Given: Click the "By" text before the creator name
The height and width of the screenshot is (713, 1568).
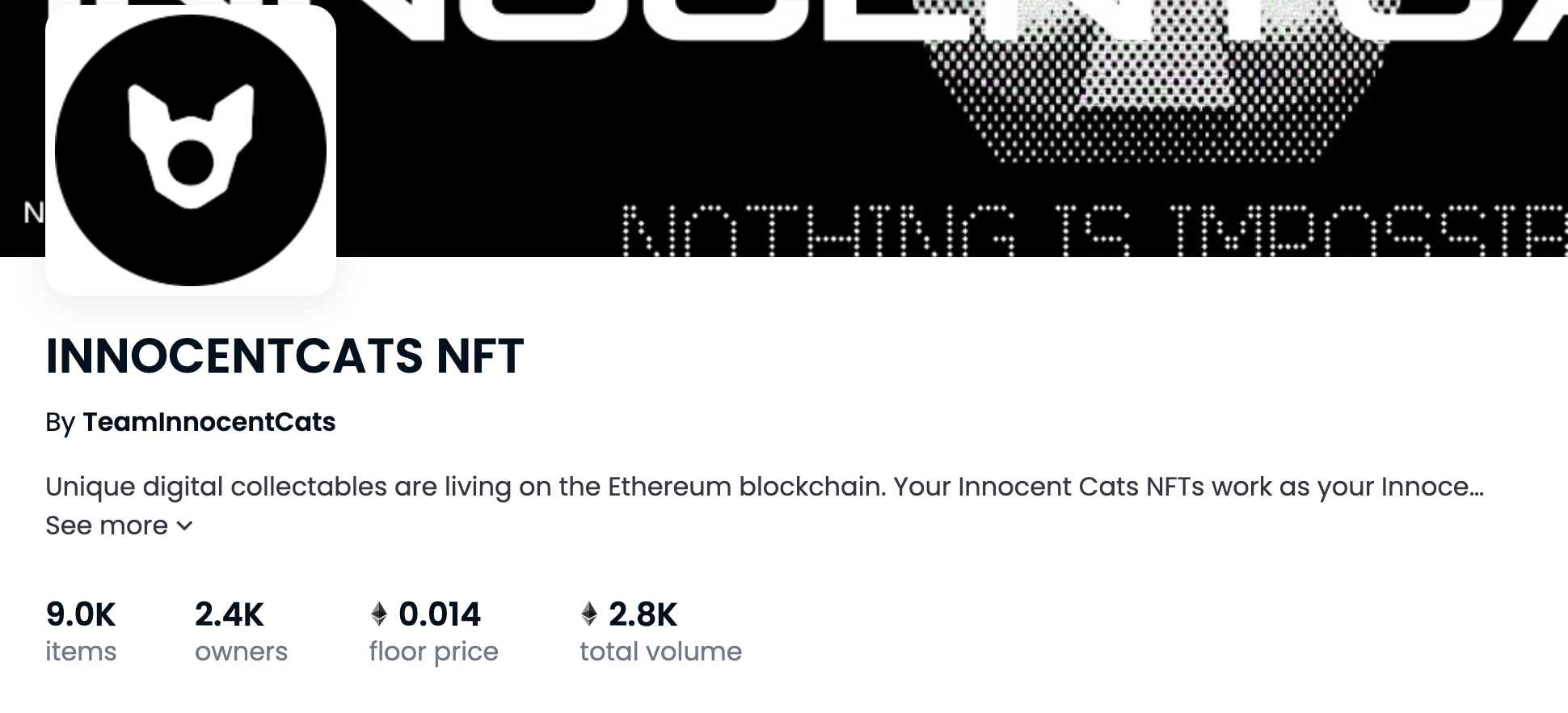Looking at the screenshot, I should [x=60, y=422].
